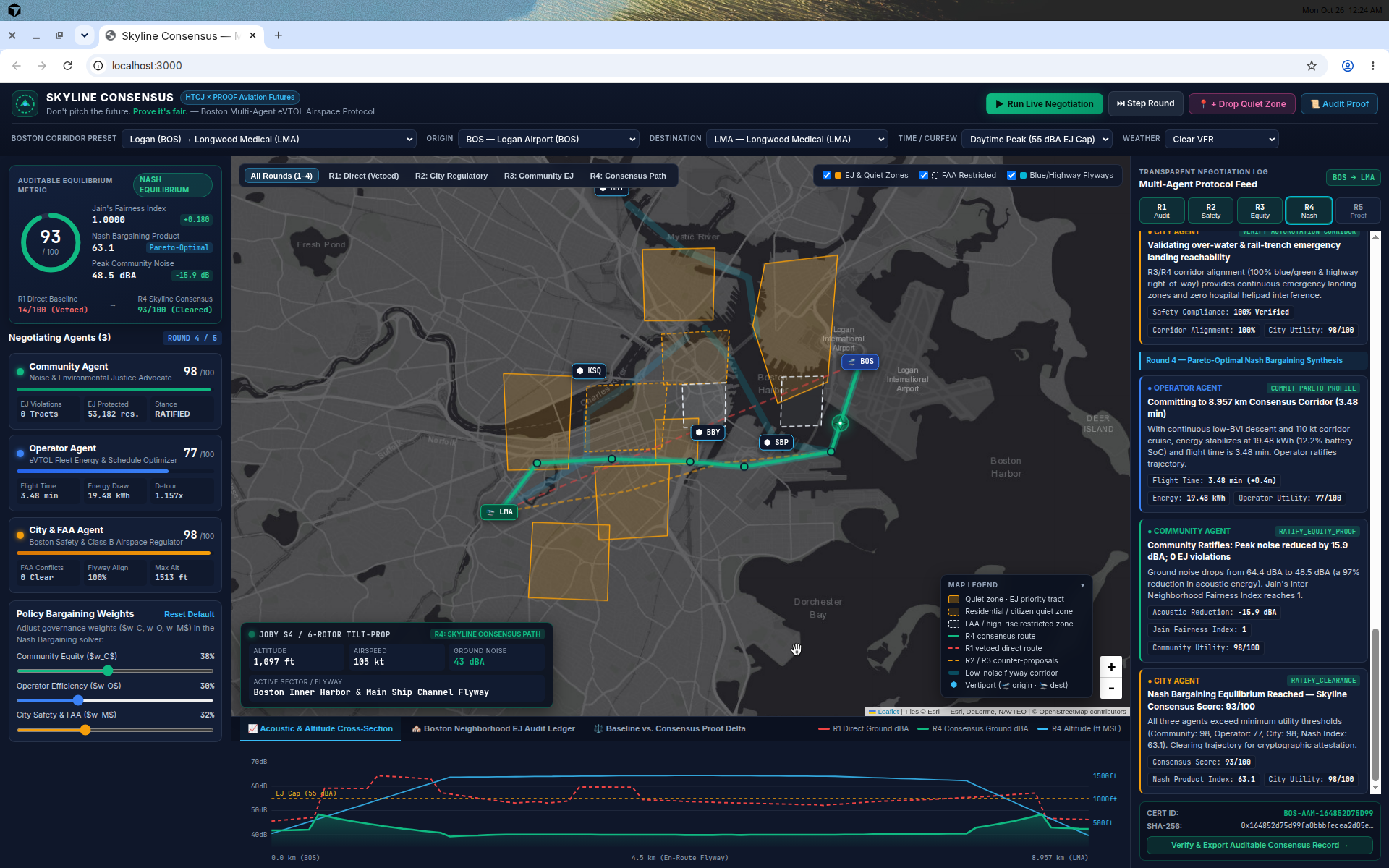
Task: Close the Skyline Consensus browser tab
Action: pyautogui.click(x=252, y=35)
